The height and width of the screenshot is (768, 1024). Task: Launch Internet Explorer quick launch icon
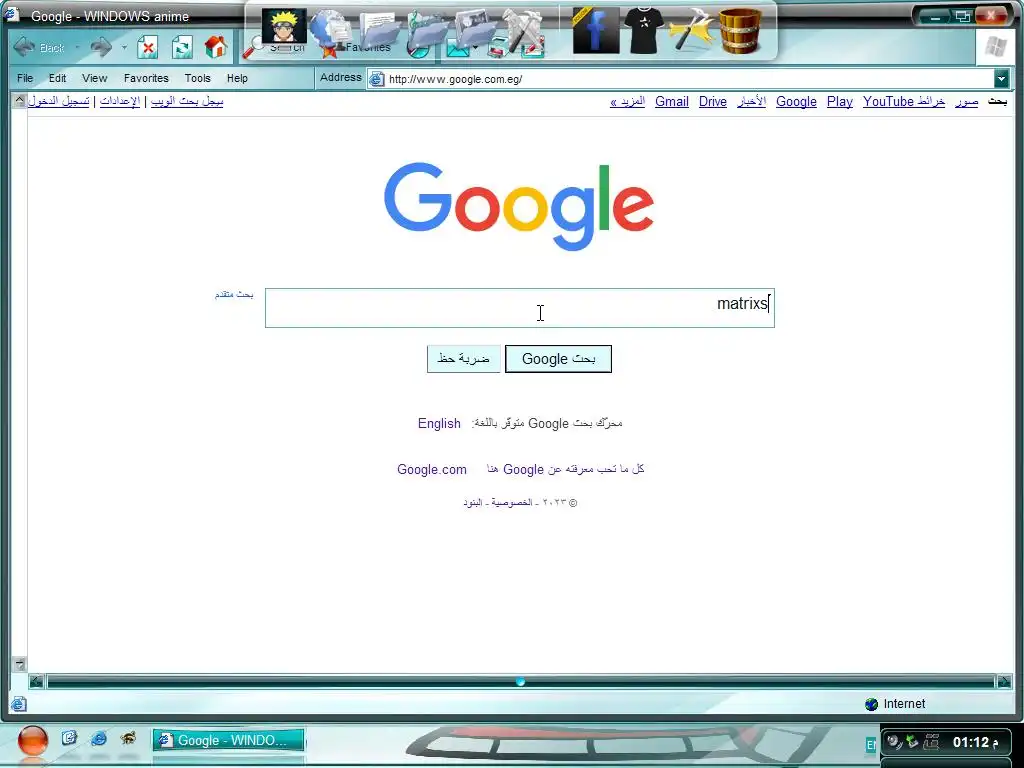pos(99,739)
